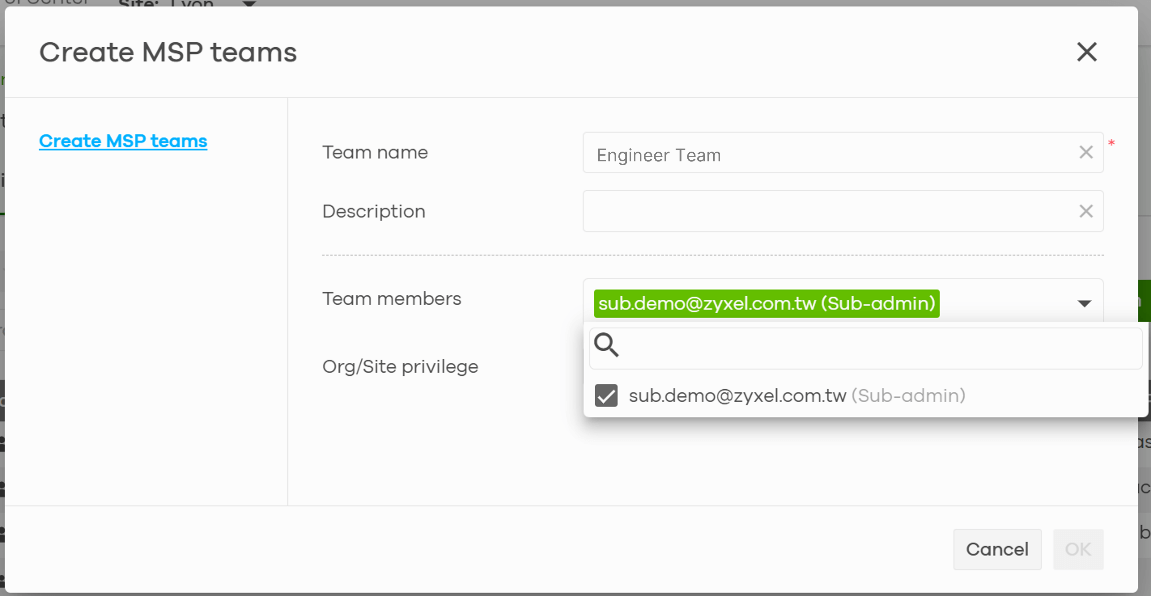Click the search magnifier in the member list
1151x596 pixels.
click(607, 345)
